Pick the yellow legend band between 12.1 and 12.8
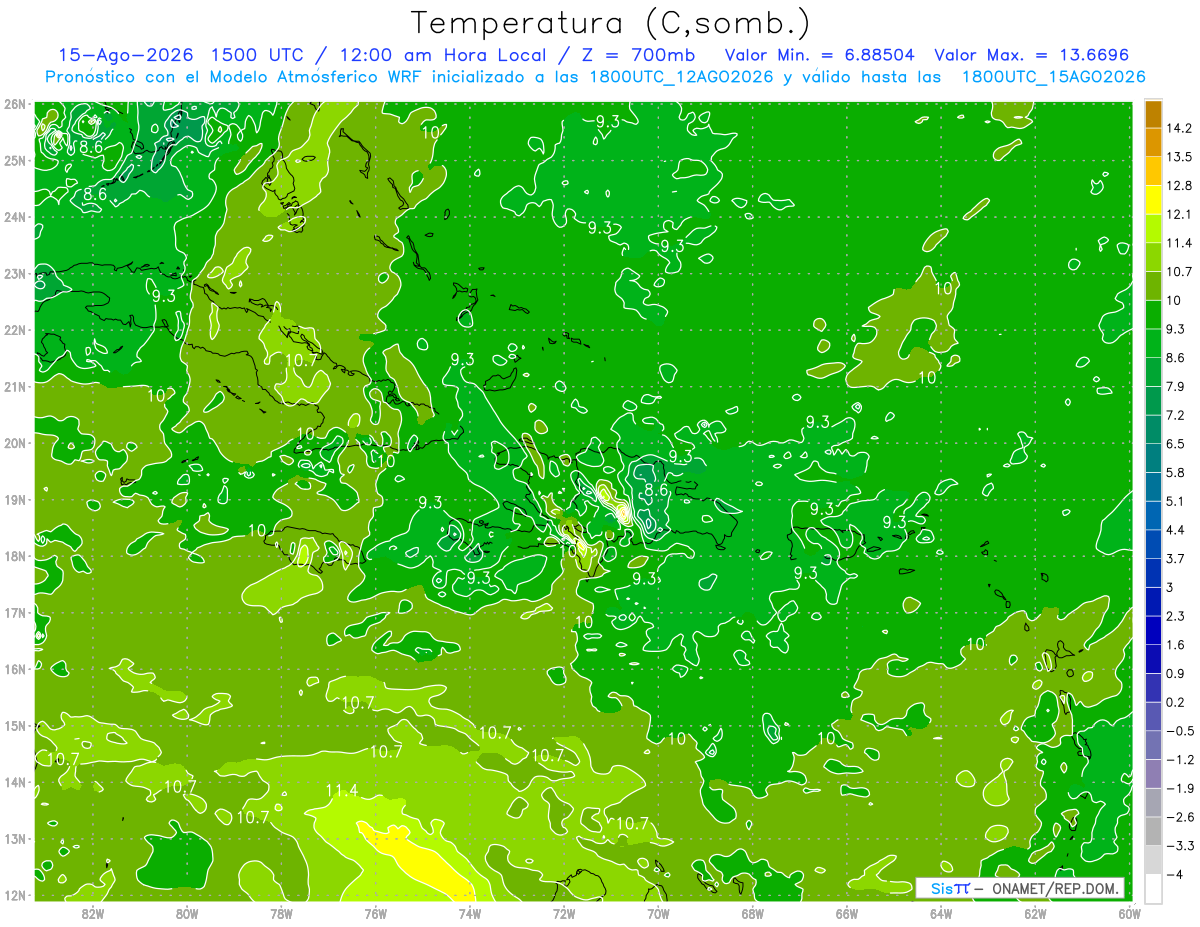 click(1153, 200)
